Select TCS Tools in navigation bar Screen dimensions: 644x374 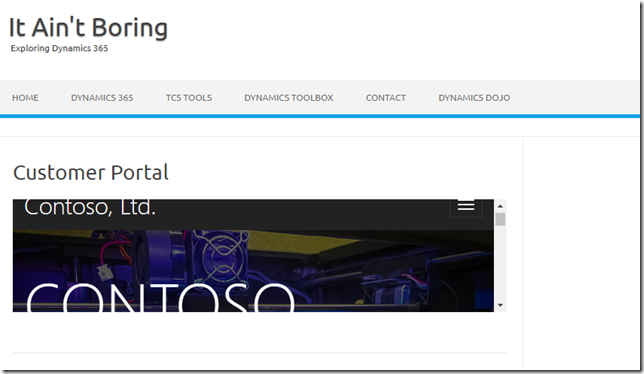pyautogui.click(x=189, y=98)
